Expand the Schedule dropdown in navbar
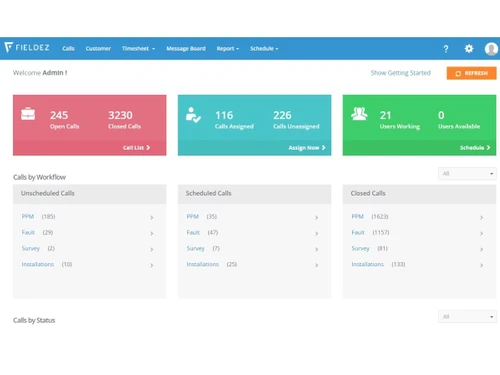Screen dimensions: 500x375 (264, 49)
